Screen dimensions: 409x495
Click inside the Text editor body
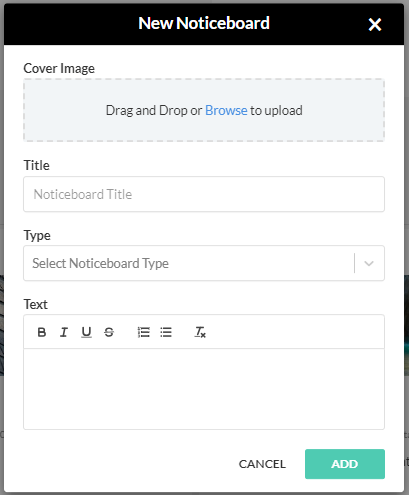tap(204, 389)
